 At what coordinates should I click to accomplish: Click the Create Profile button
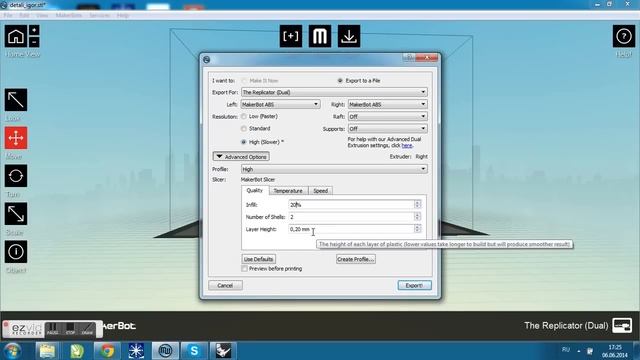coord(356,259)
